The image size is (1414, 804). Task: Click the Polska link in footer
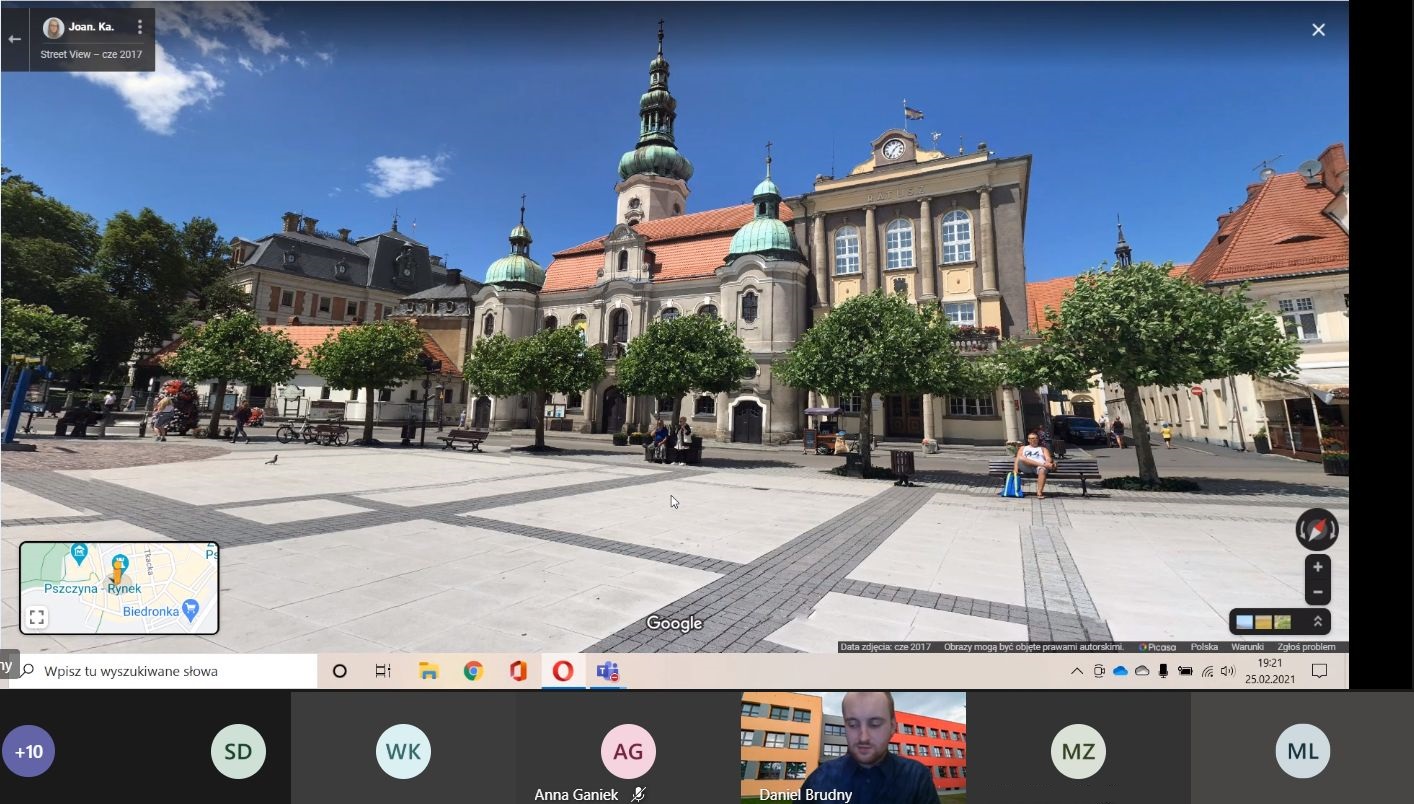1204,647
